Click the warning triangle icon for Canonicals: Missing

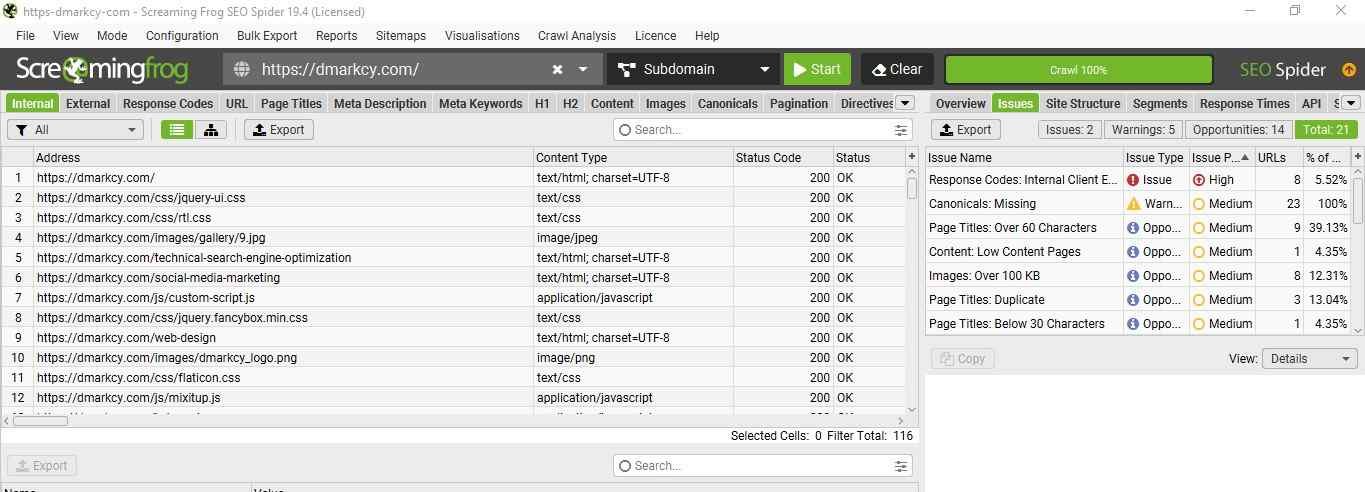click(1133, 204)
